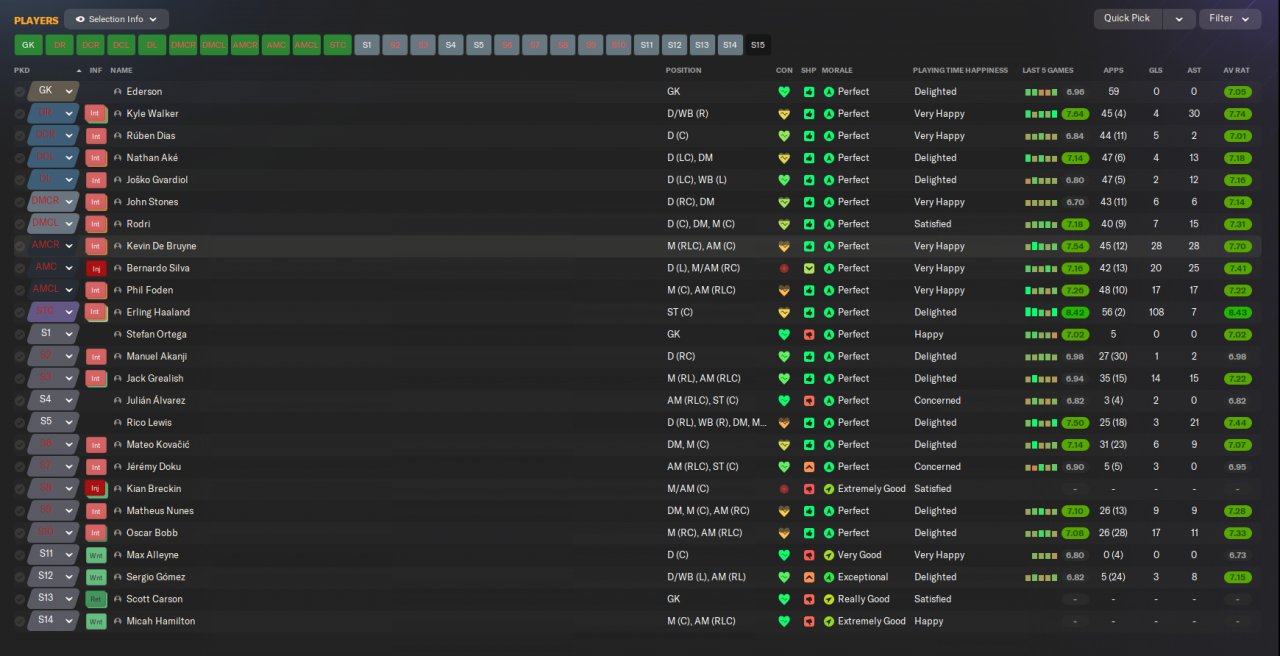Click Max Alleyne's Wnt status icon
Screen dimensions: 1280x656
pyautogui.click(x=96, y=555)
